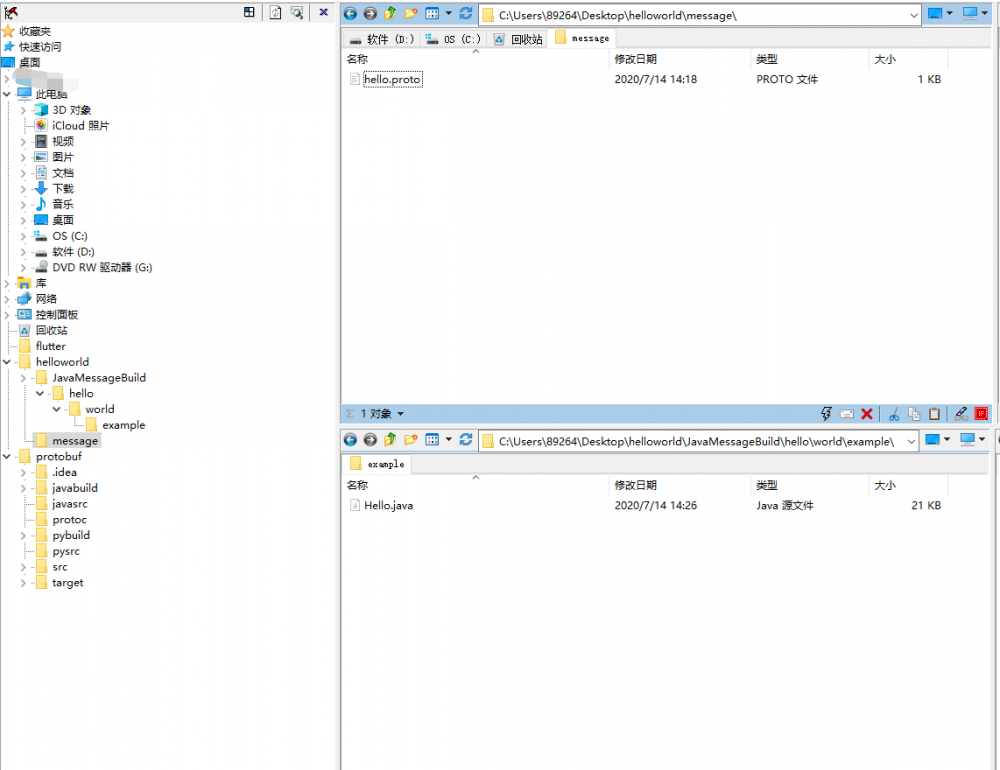This screenshot has height=770, width=1000.
Task: Click the tree search icon
Action: 297,12
